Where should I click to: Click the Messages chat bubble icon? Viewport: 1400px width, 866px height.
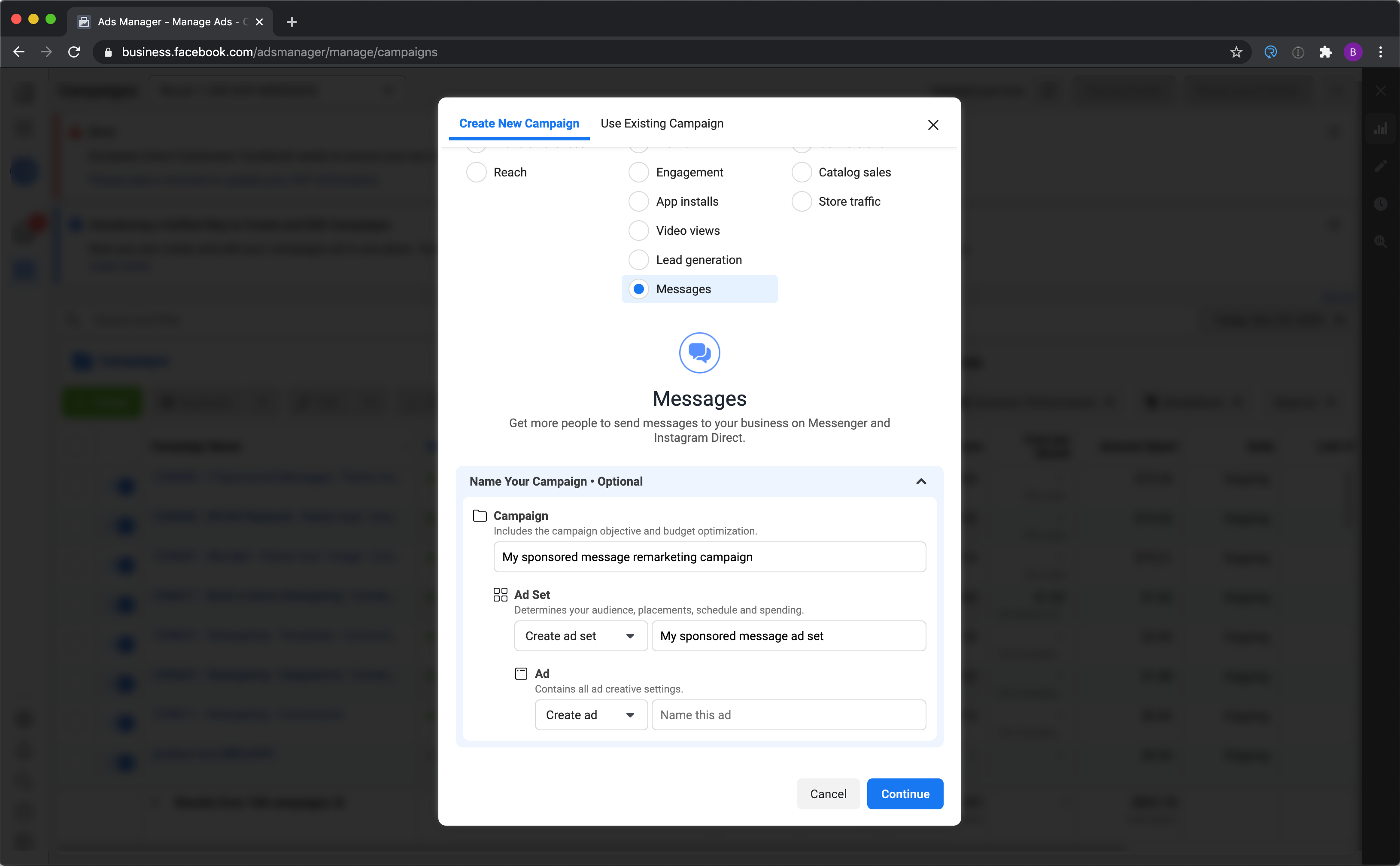pyautogui.click(x=699, y=353)
